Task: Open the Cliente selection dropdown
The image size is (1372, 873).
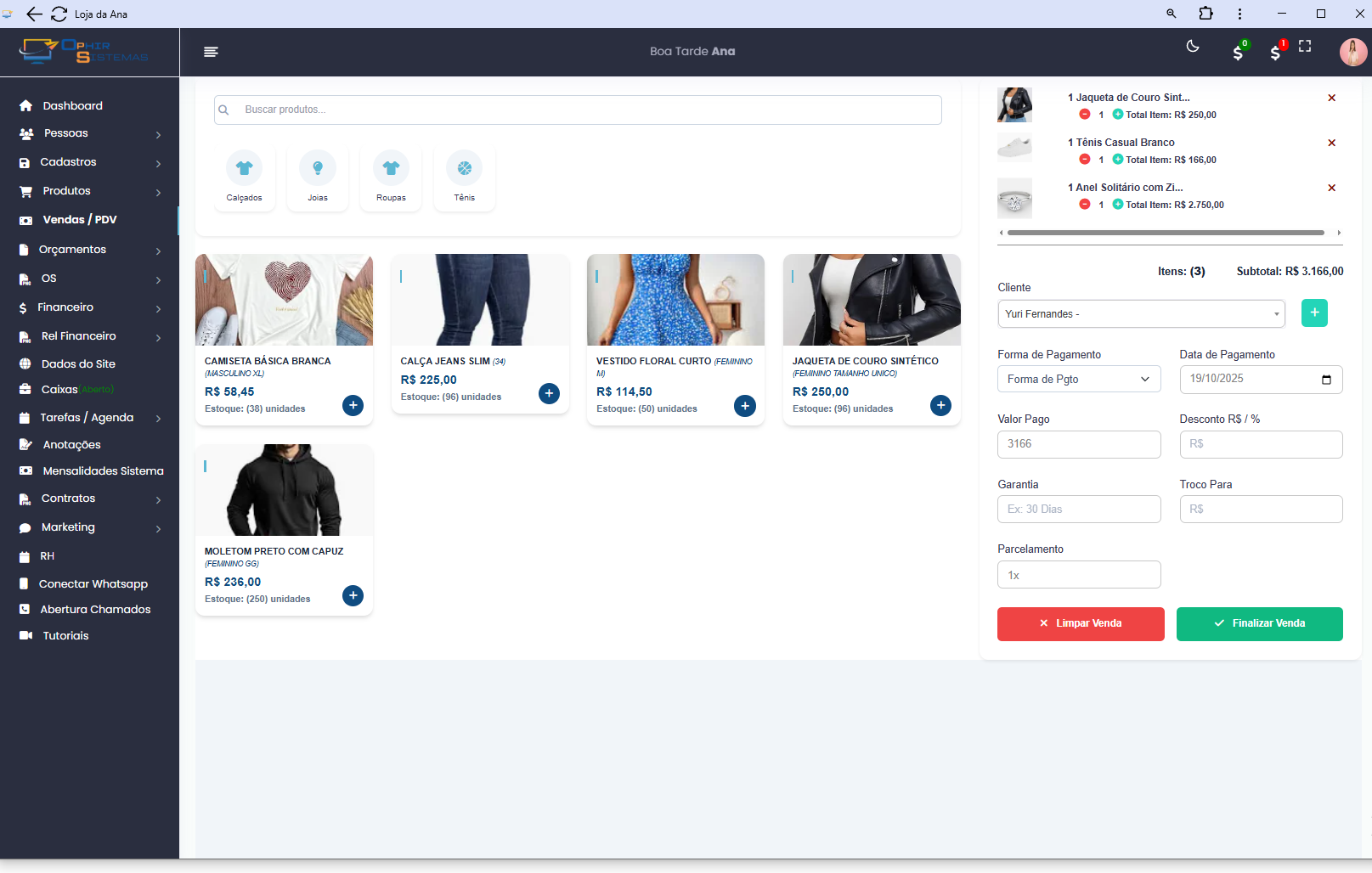Action: [1140, 314]
